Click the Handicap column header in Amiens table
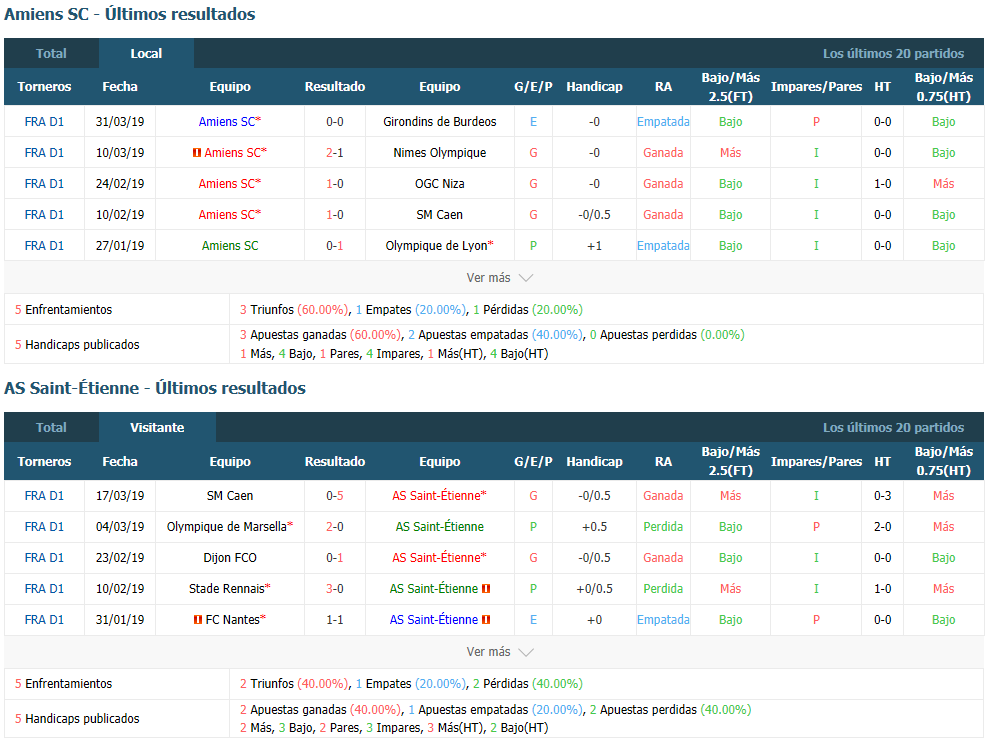The height and width of the screenshot is (747, 990). click(x=594, y=87)
